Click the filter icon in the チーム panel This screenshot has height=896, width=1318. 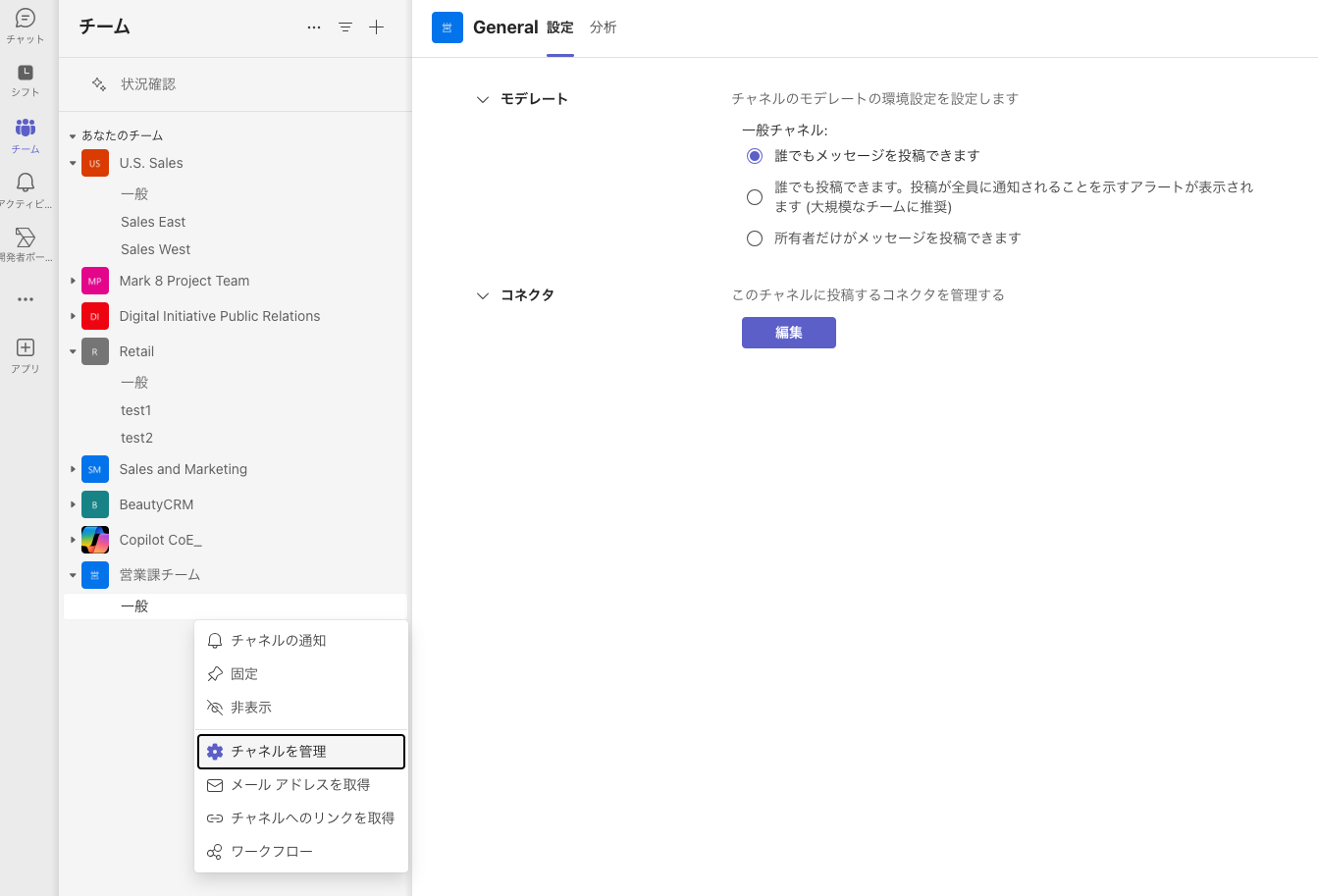[x=344, y=26]
